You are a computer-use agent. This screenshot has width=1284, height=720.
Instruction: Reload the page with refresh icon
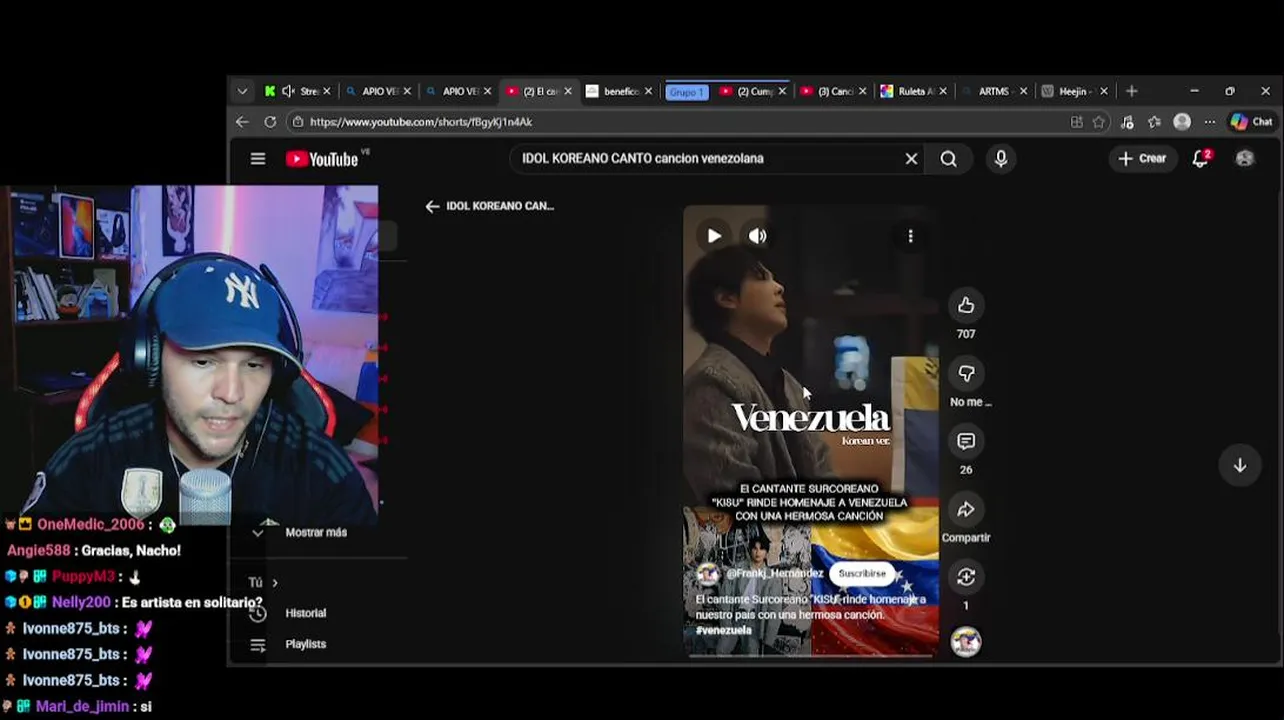(x=270, y=122)
